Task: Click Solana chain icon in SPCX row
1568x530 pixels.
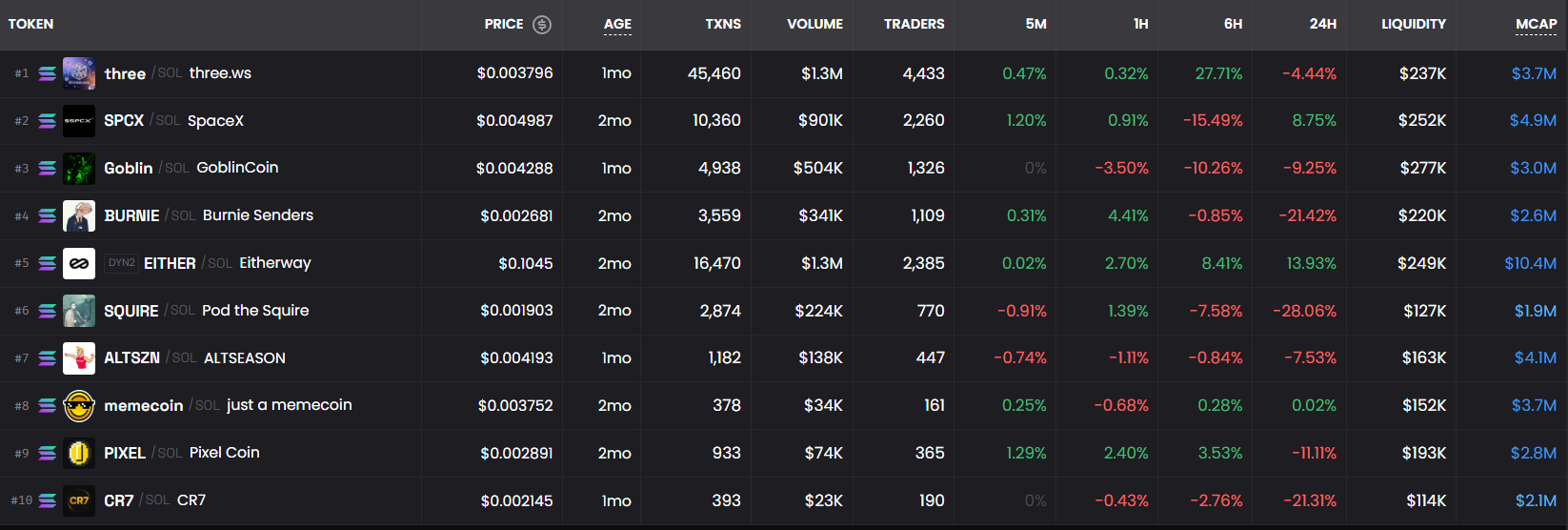Action: (48, 121)
